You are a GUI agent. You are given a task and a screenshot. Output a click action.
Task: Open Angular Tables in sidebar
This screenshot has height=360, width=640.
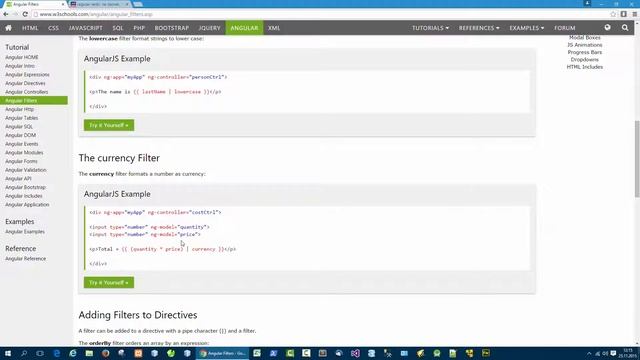pos(21,118)
